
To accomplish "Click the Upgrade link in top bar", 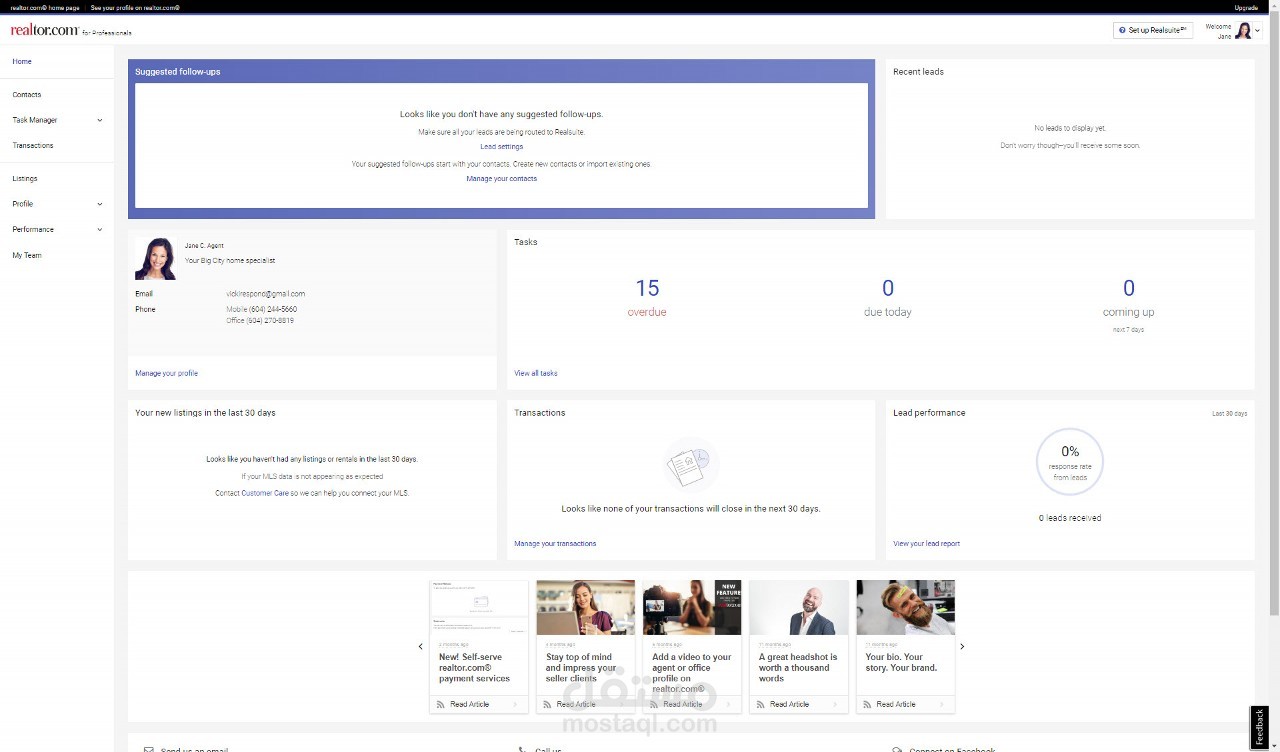I will click(1246, 7).
